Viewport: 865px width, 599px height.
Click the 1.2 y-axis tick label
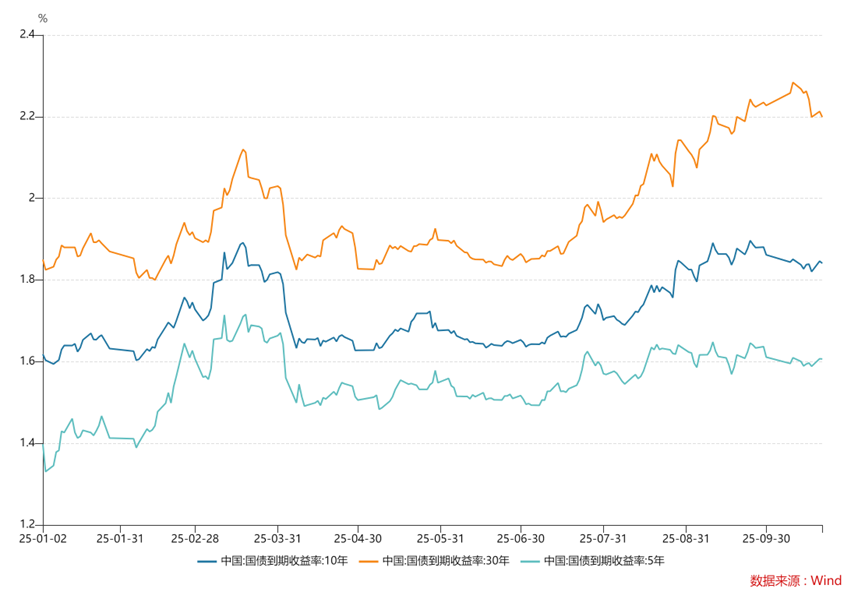click(x=27, y=524)
